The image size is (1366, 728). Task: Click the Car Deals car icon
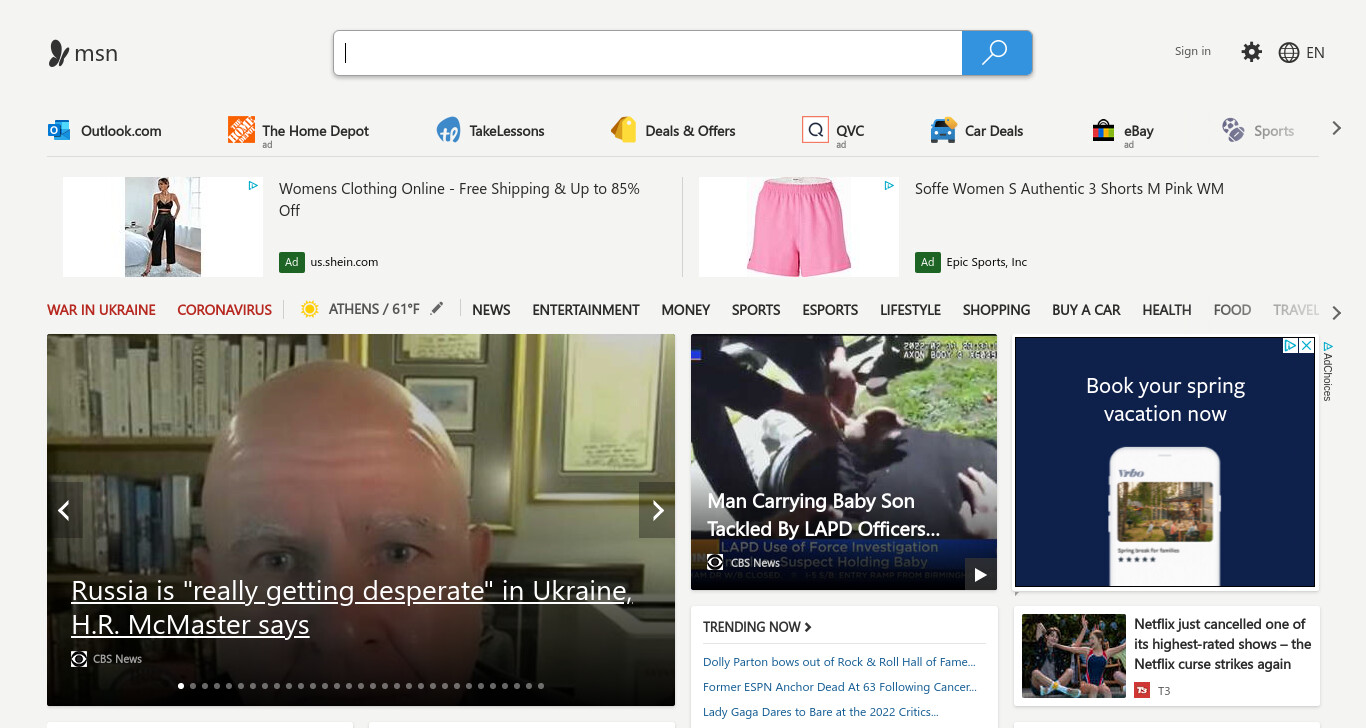click(x=943, y=130)
